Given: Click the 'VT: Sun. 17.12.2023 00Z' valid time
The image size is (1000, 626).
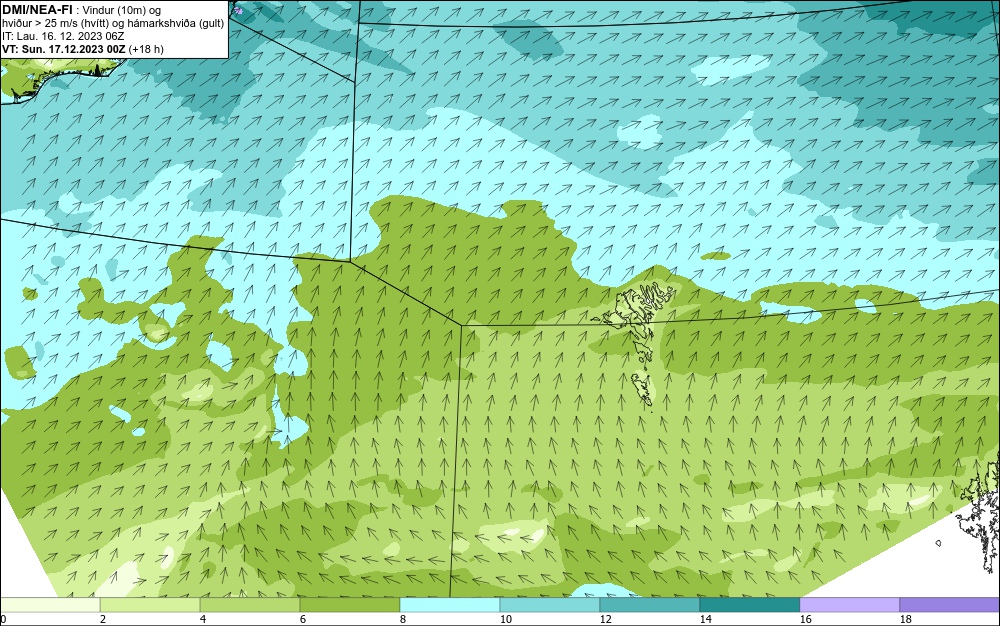Looking at the screenshot, I should click(64, 49).
